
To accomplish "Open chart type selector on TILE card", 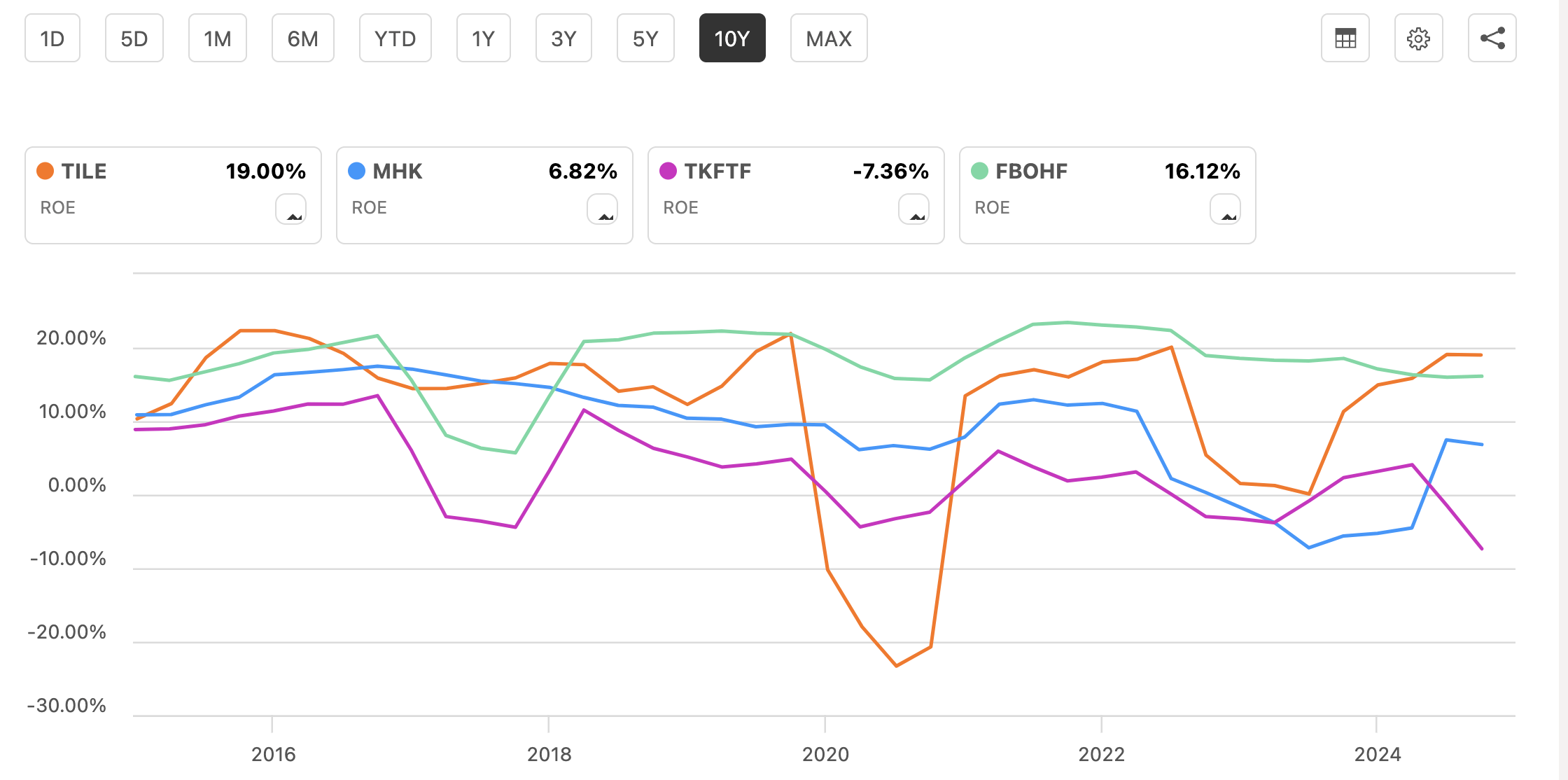I will pos(292,209).
